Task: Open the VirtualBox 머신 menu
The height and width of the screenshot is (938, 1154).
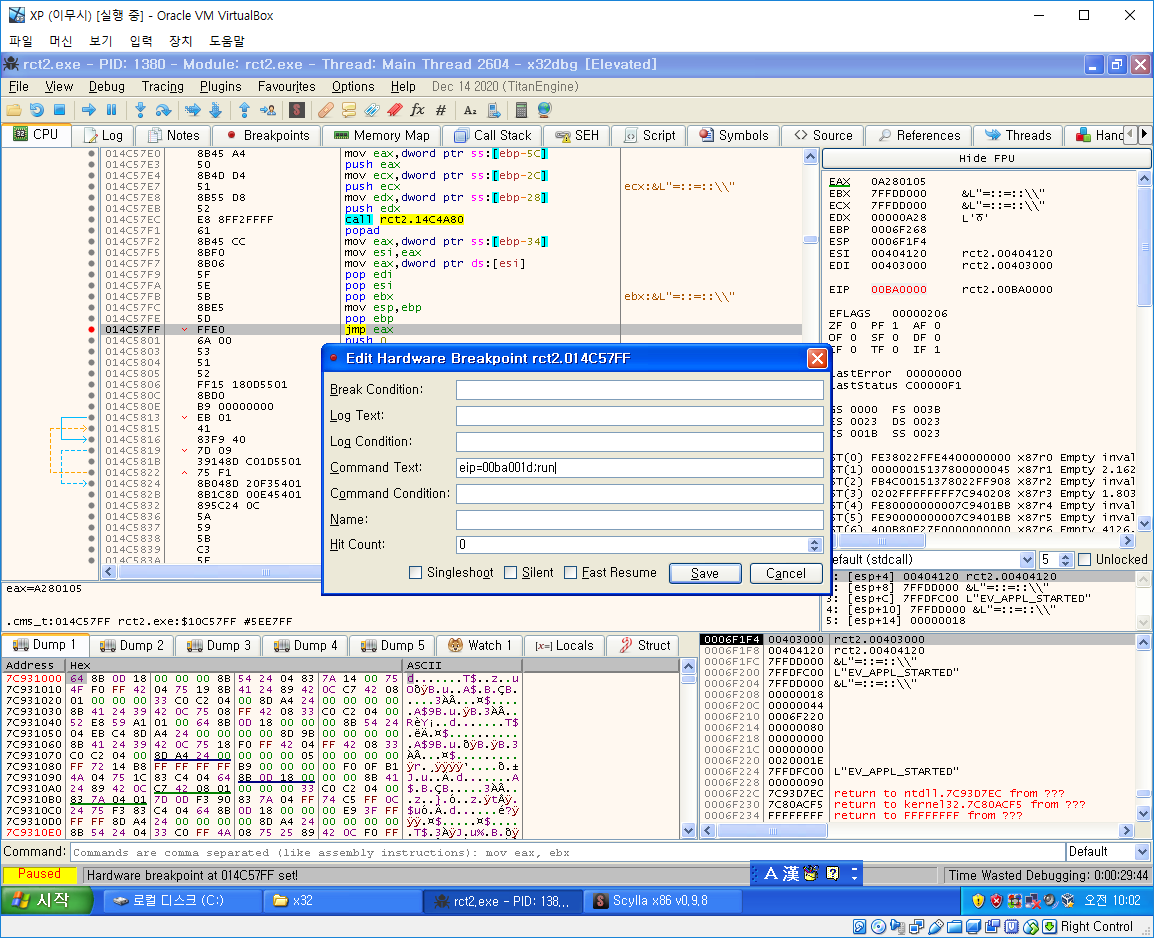Action: 61,41
